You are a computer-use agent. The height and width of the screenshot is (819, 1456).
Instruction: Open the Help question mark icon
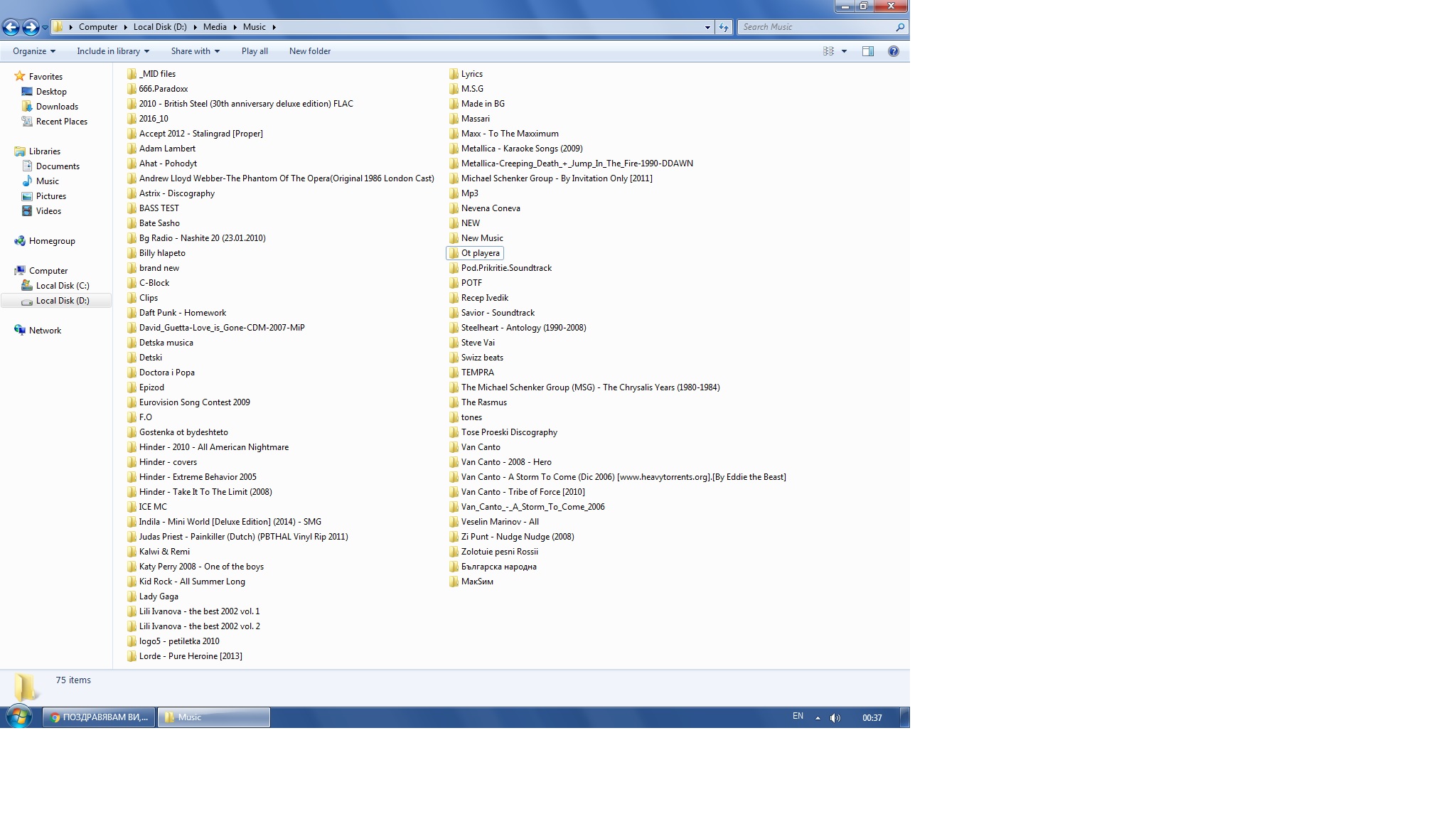(x=893, y=51)
